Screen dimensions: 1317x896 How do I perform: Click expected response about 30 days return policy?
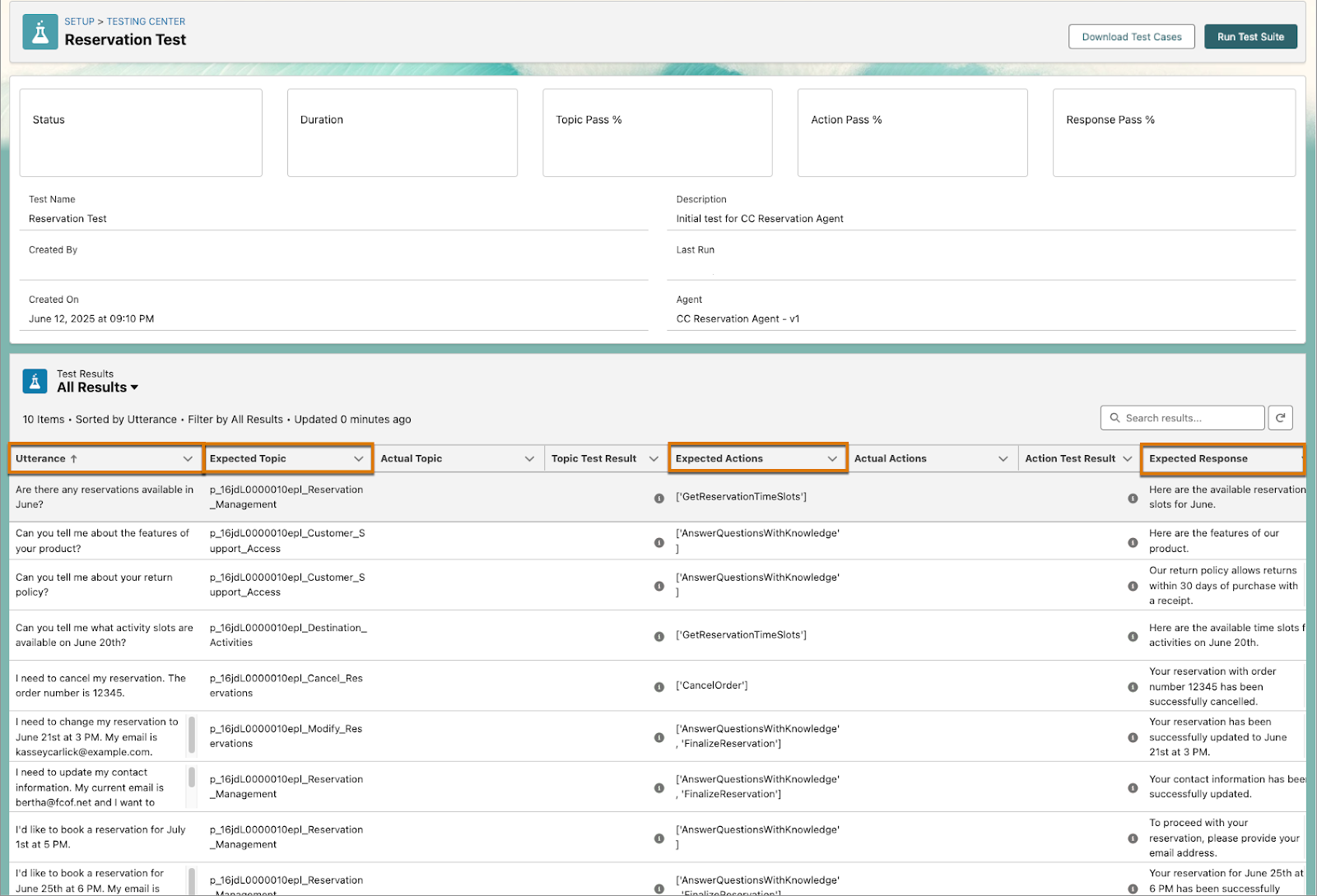pos(1223,585)
